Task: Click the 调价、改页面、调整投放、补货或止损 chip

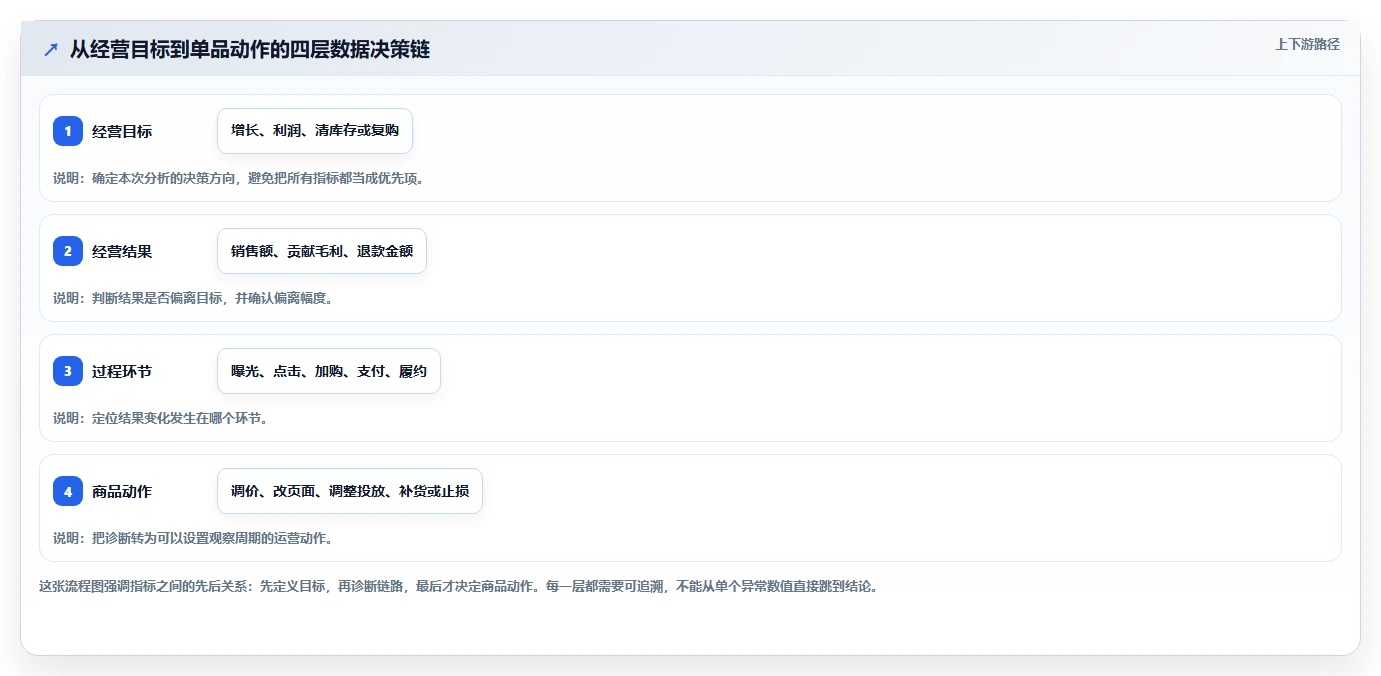Action: tap(350, 491)
